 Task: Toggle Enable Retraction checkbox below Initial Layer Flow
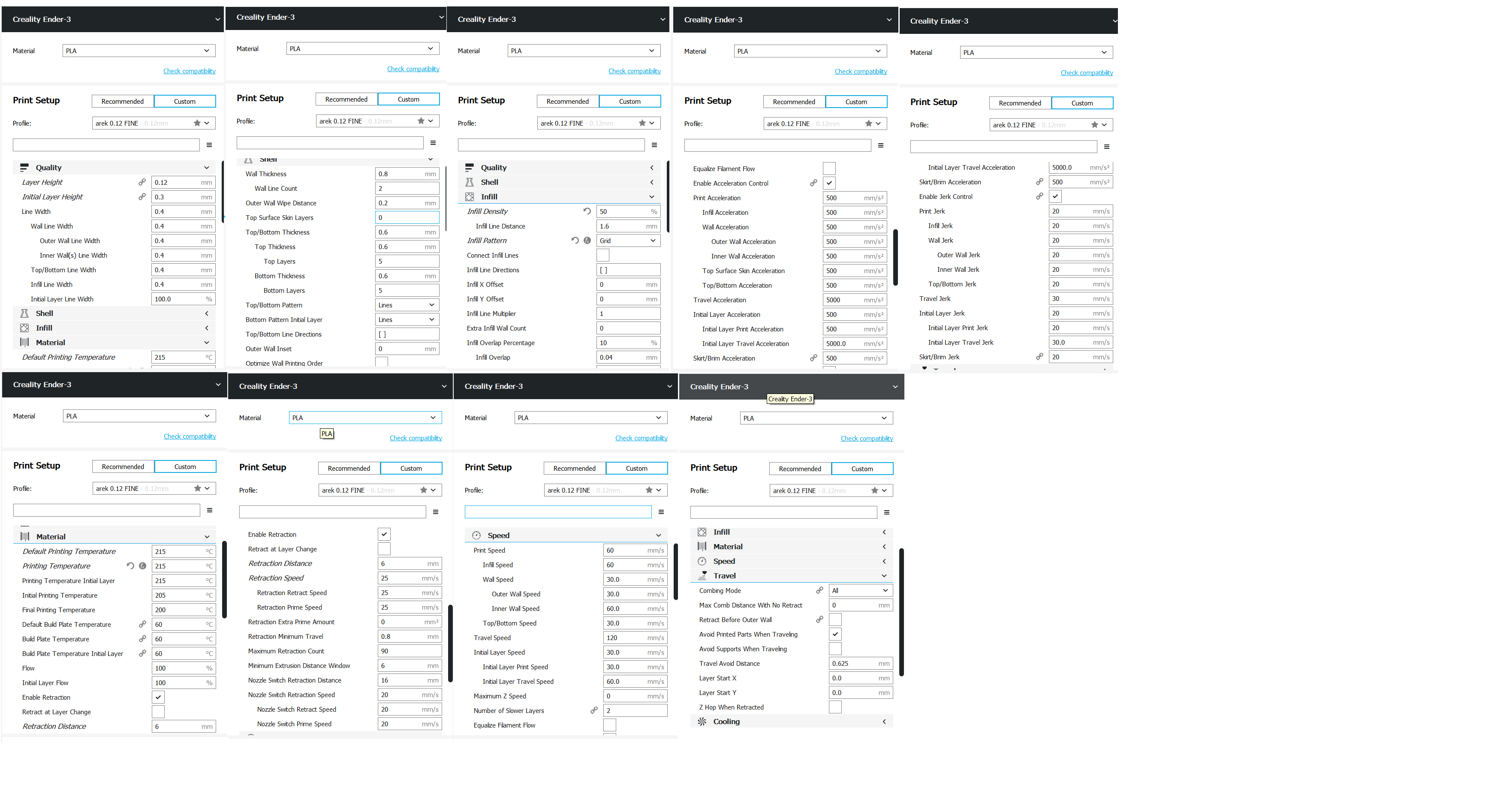[158, 698]
